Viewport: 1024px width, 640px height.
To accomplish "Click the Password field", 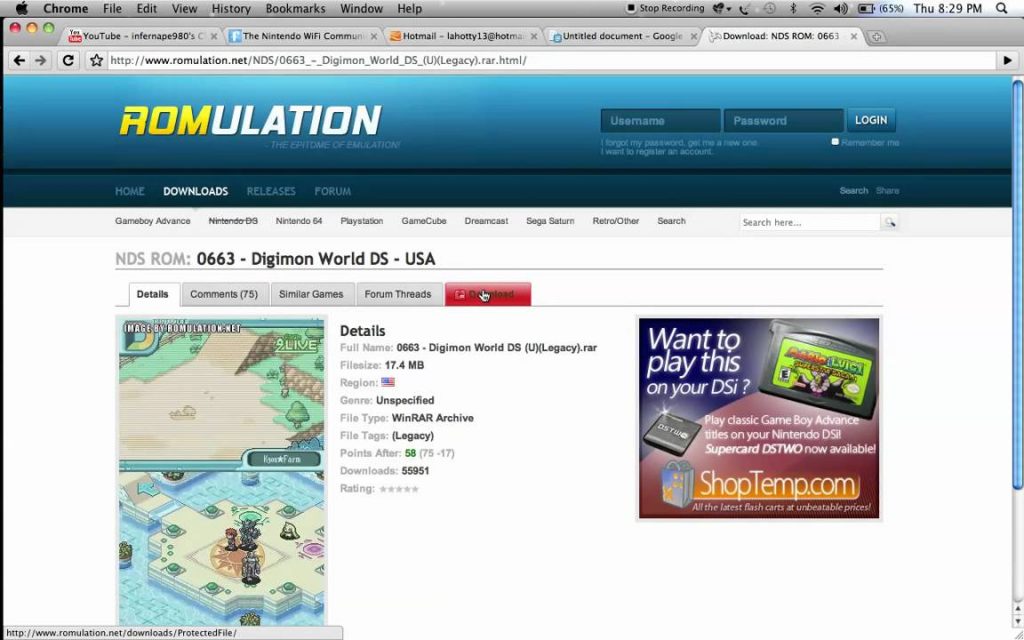I will pos(783,121).
